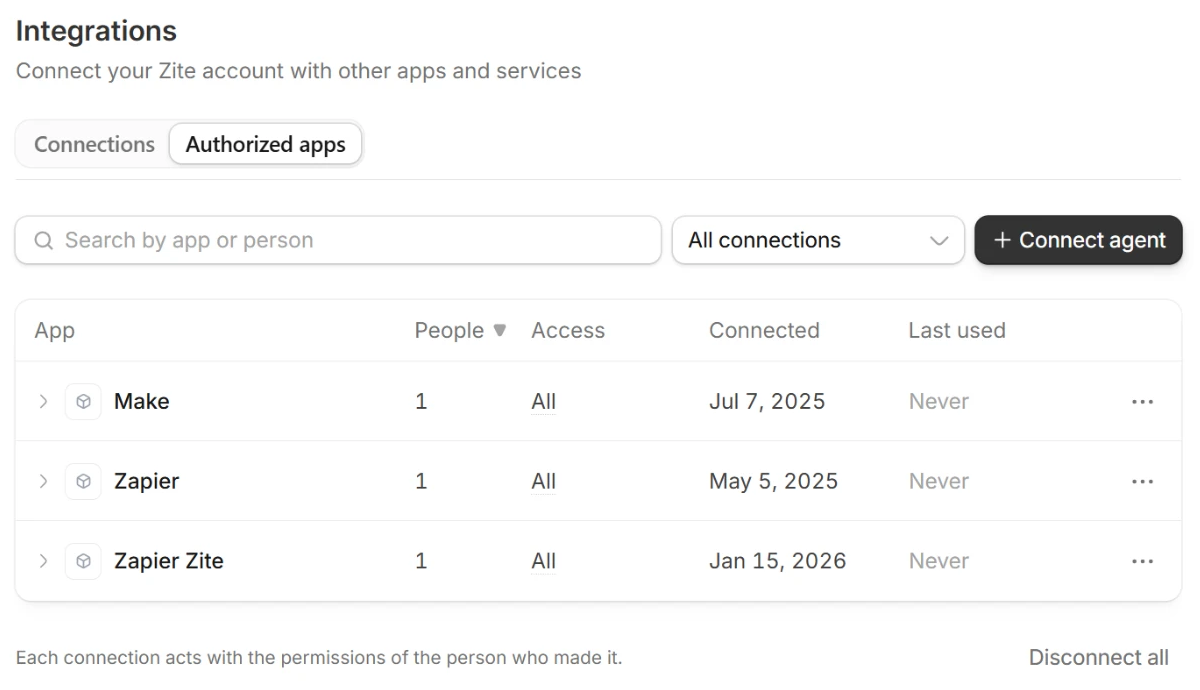Click the Connect agent button
Viewport: 1200px width, 690px height.
pos(1078,240)
